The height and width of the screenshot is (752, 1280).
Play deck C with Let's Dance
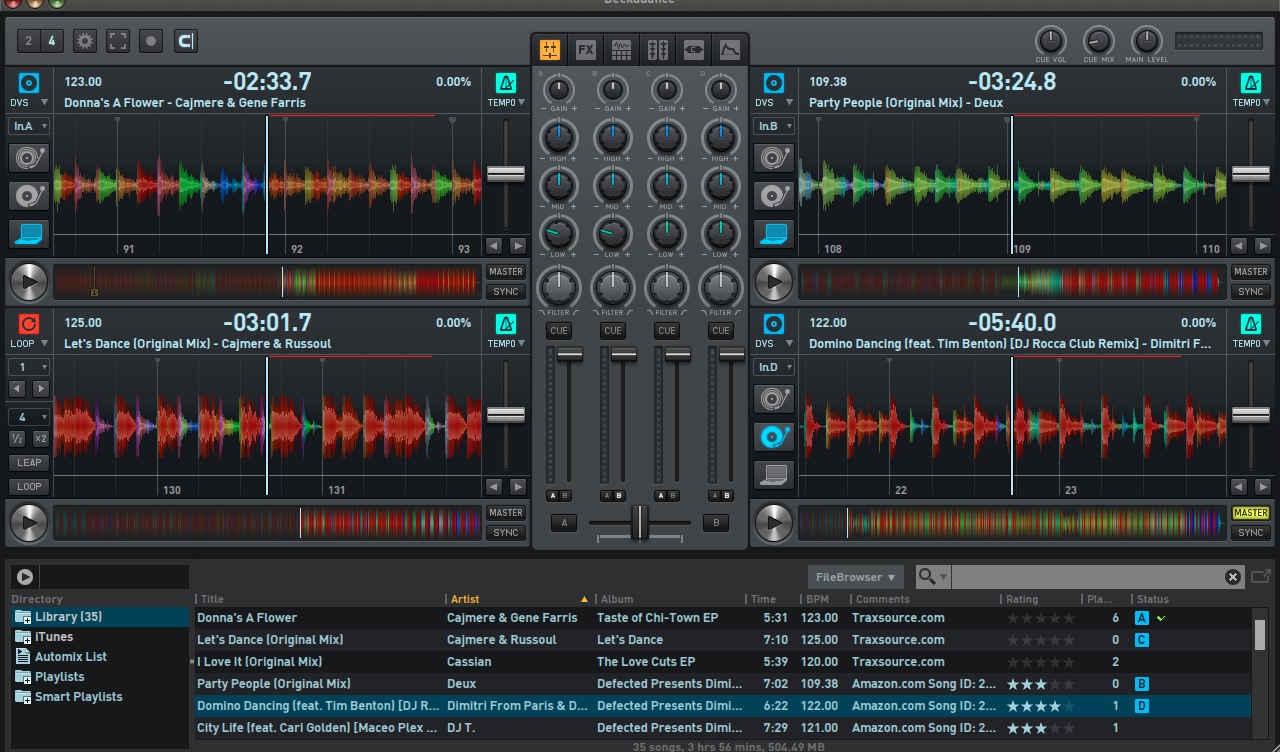click(x=29, y=522)
